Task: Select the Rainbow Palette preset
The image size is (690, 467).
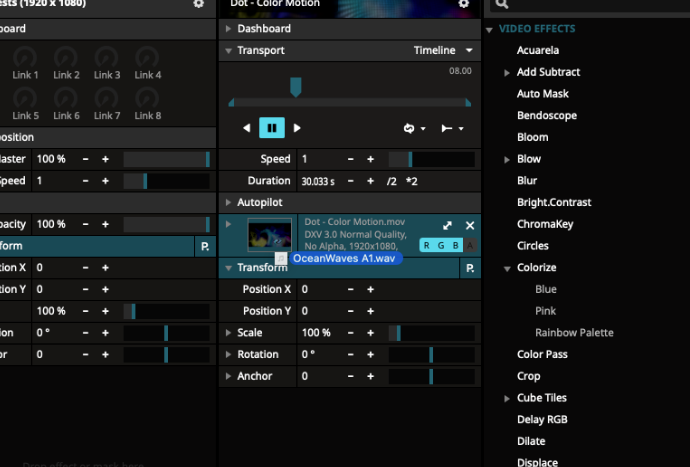Action: [574, 332]
